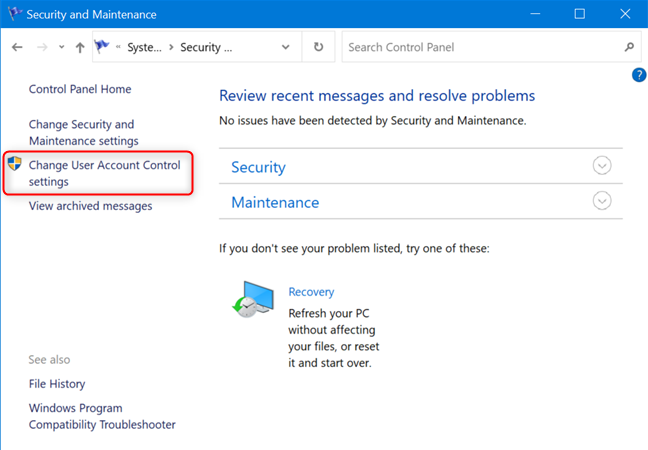Go up one level with up arrow

point(80,47)
